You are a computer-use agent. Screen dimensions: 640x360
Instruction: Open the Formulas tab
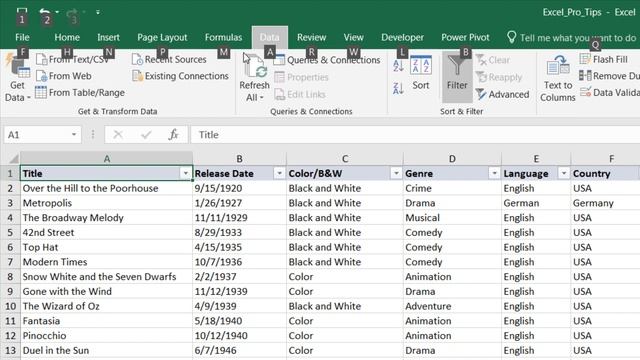pos(223,38)
